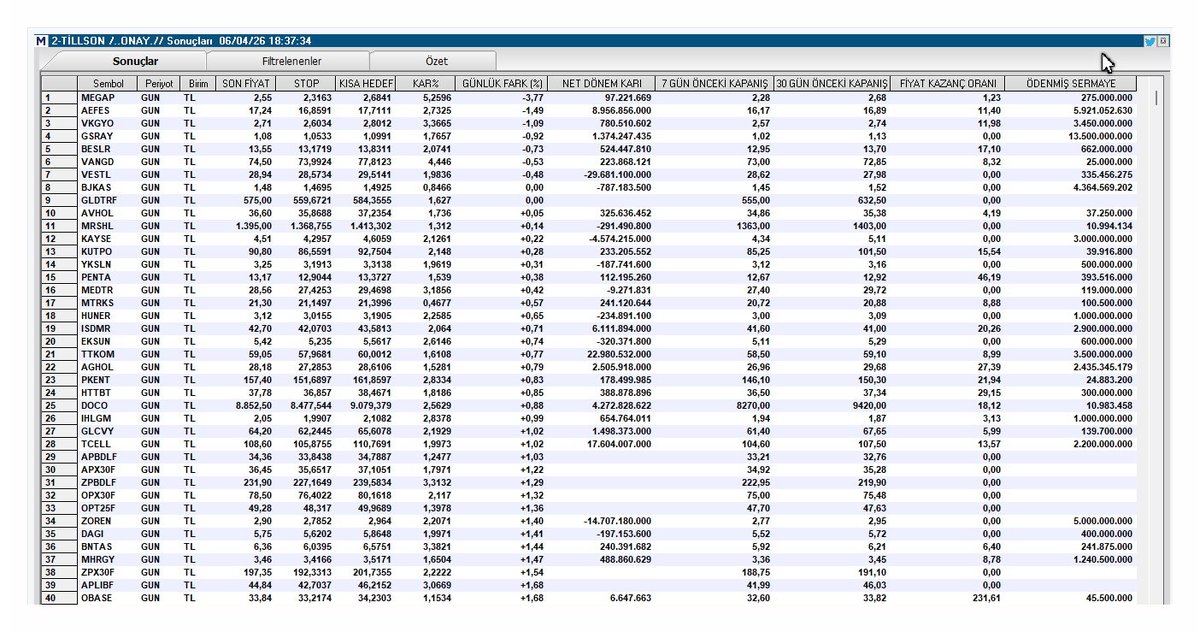Viewport: 1200px width, 632px height.
Task: Select the IHLGM symbol cell
Action: tap(108, 418)
